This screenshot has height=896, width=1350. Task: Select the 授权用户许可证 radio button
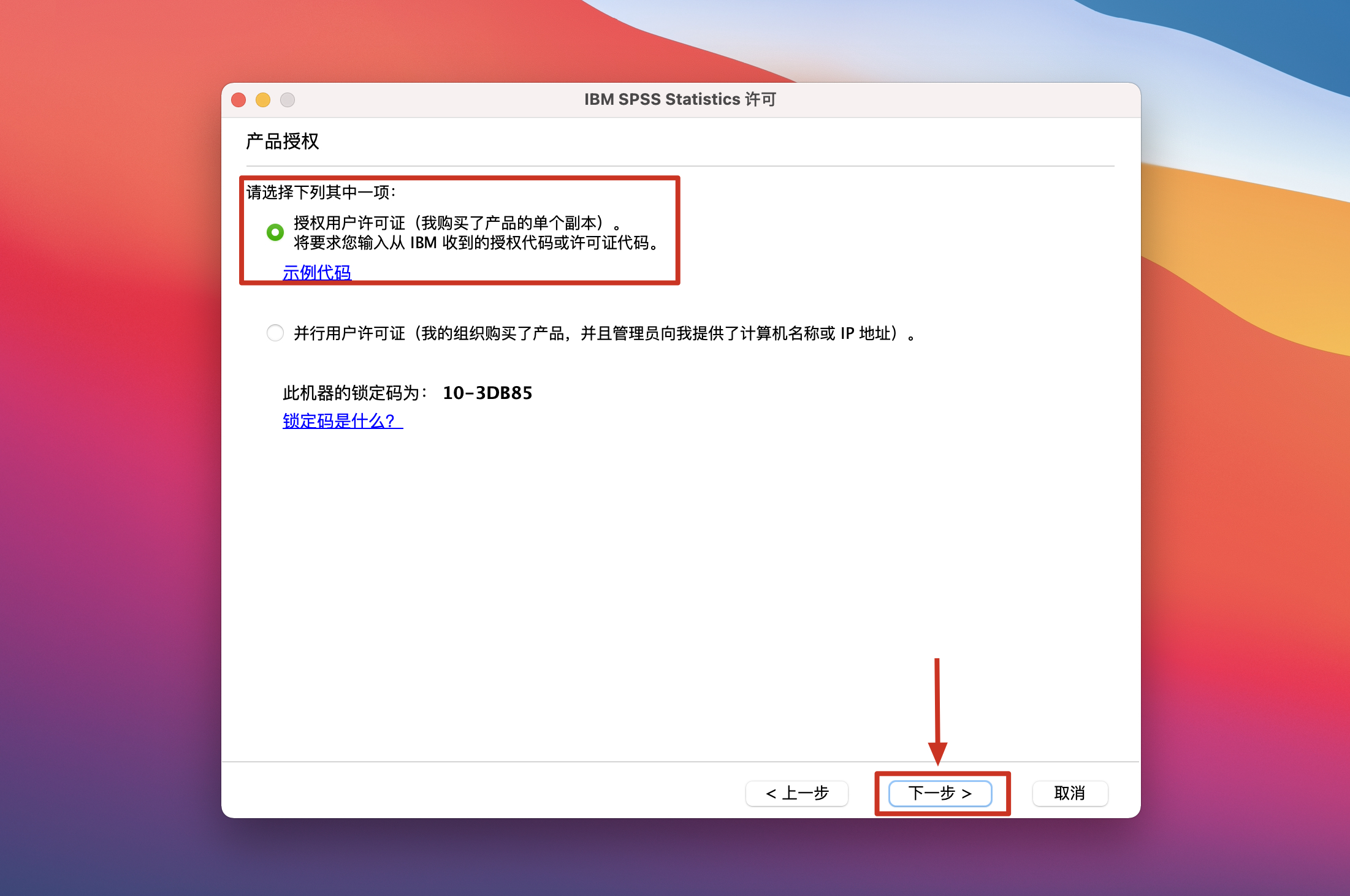tap(275, 232)
